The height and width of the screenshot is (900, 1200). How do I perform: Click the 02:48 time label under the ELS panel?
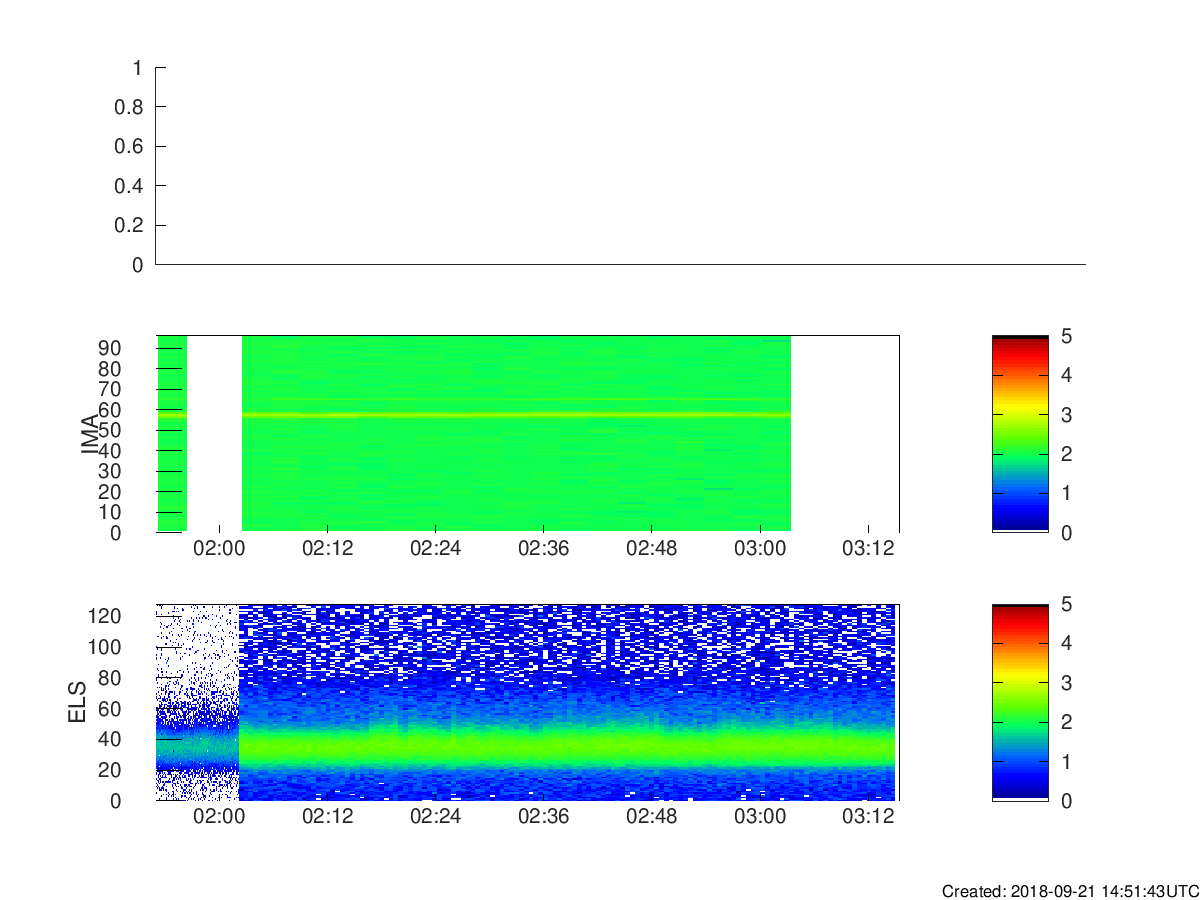pyautogui.click(x=652, y=817)
